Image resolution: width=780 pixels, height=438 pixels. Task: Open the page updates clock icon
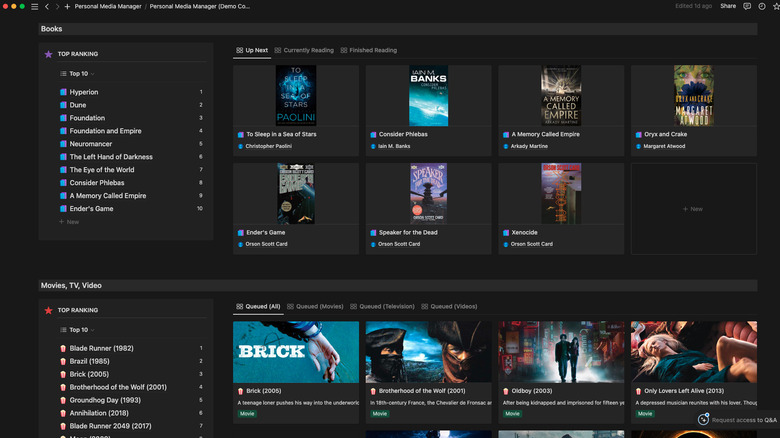762,6
